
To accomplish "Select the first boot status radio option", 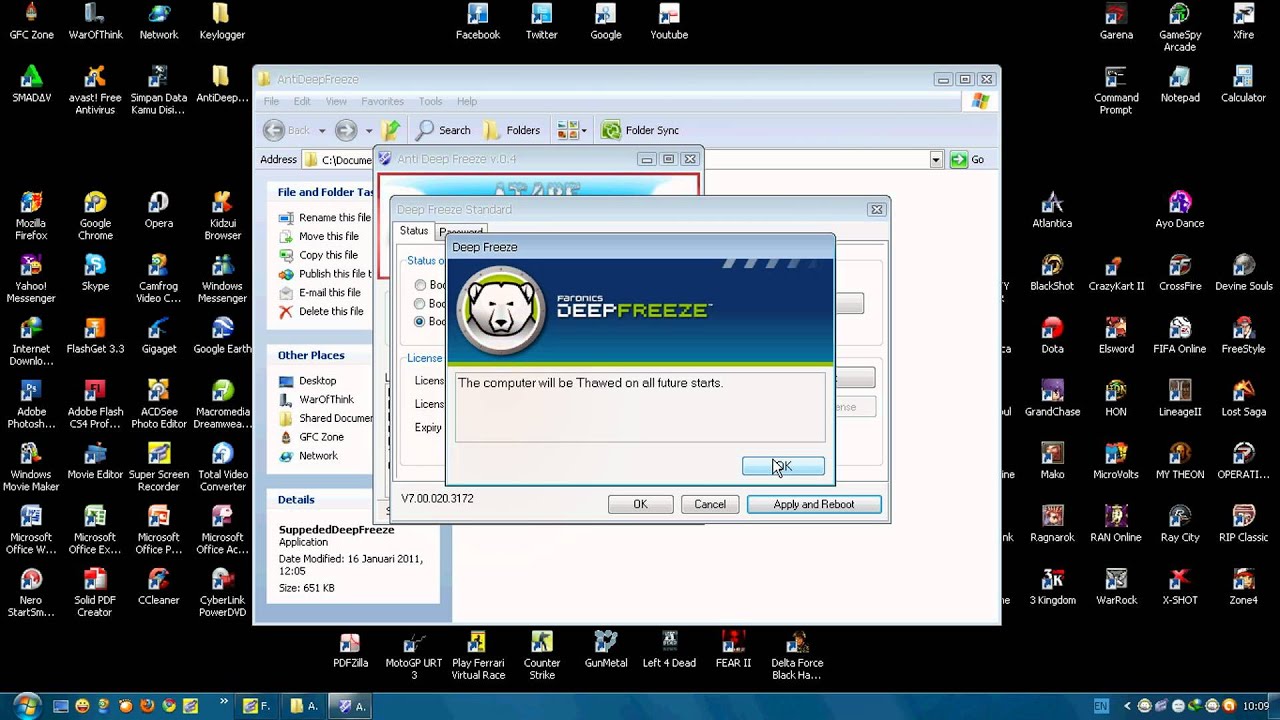I will (x=420, y=286).
